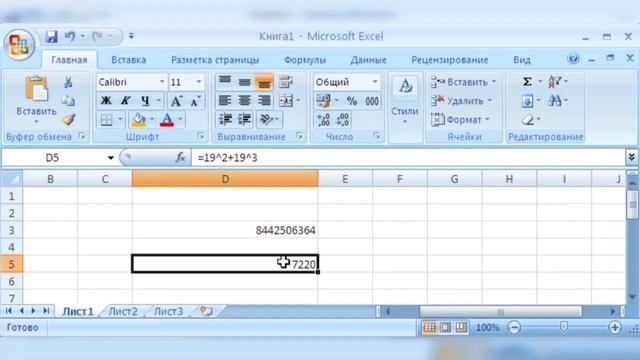
Task: Switch to sheet Лист2
Action: pyautogui.click(x=123, y=312)
